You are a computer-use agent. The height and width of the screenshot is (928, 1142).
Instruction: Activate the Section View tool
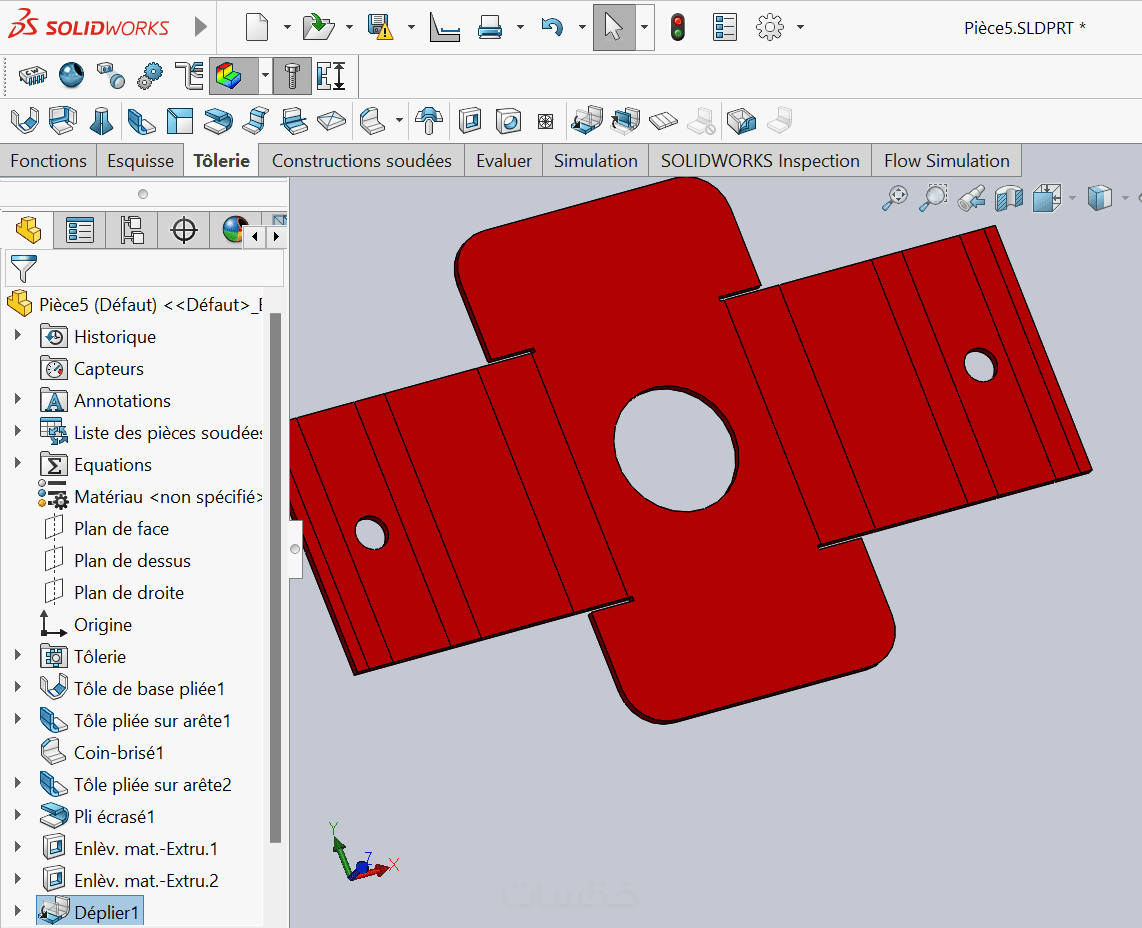(x=1009, y=198)
